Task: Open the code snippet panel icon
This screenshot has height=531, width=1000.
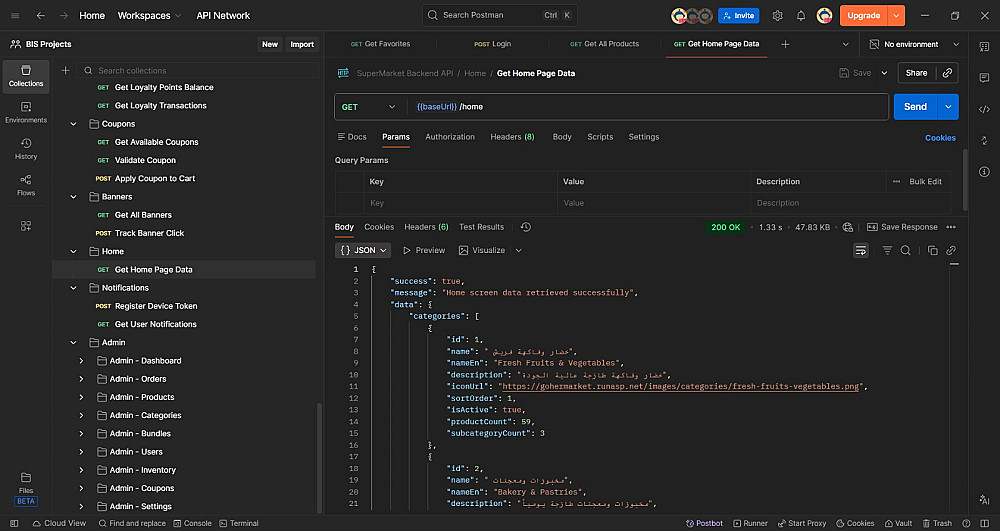Action: point(984,109)
